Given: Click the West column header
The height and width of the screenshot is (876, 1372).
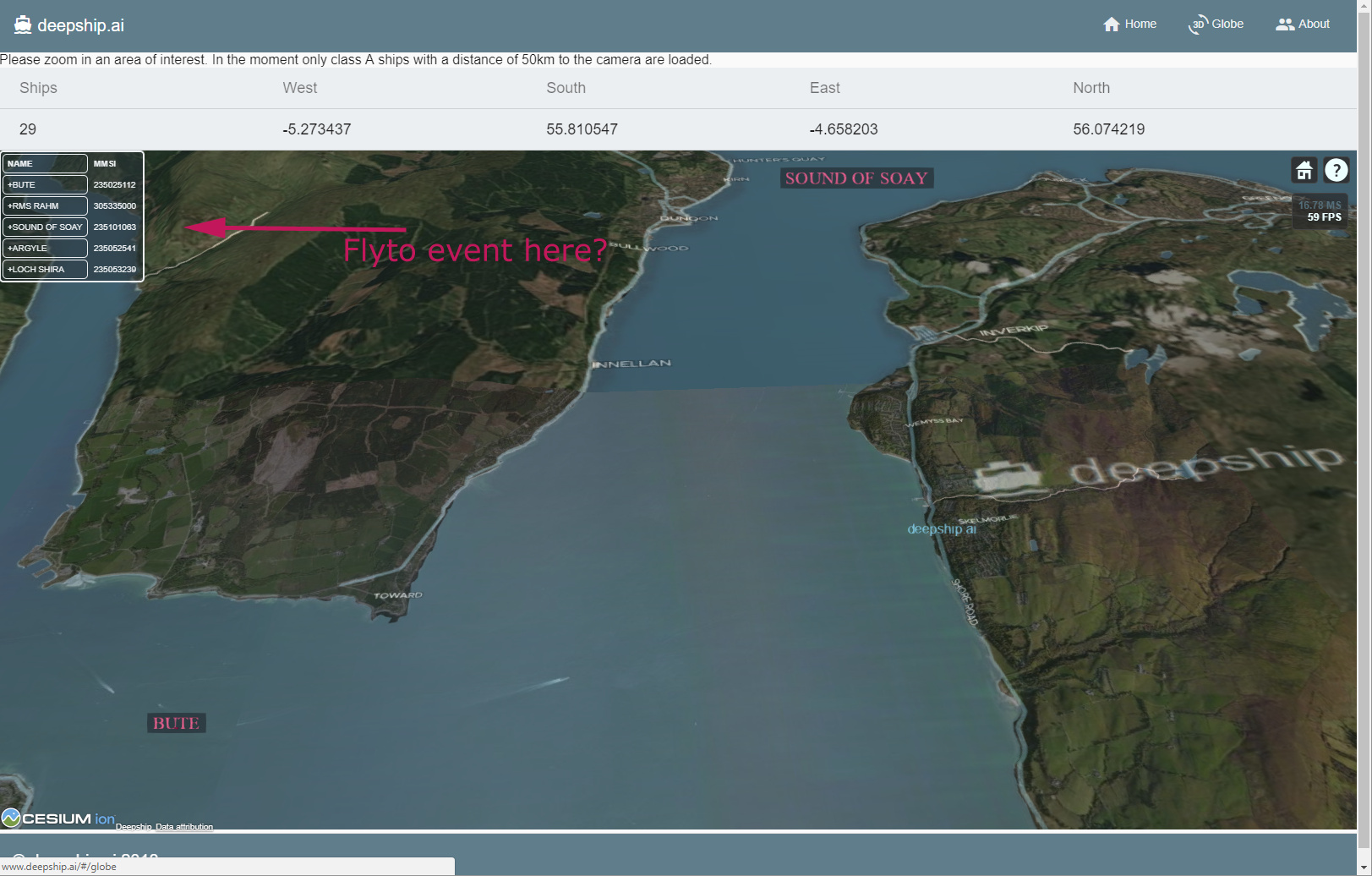Looking at the screenshot, I should click(299, 88).
